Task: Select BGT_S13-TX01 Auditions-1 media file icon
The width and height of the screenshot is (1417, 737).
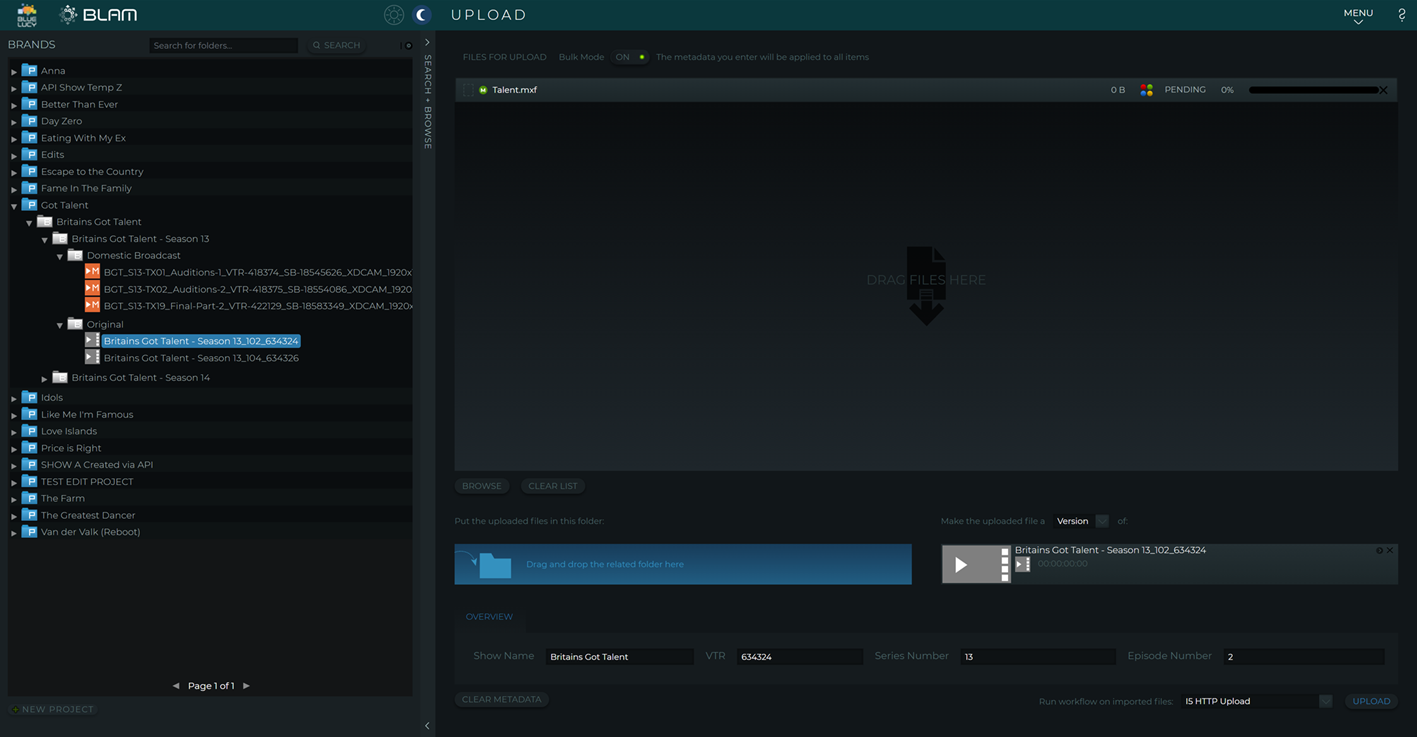Action: coord(92,272)
